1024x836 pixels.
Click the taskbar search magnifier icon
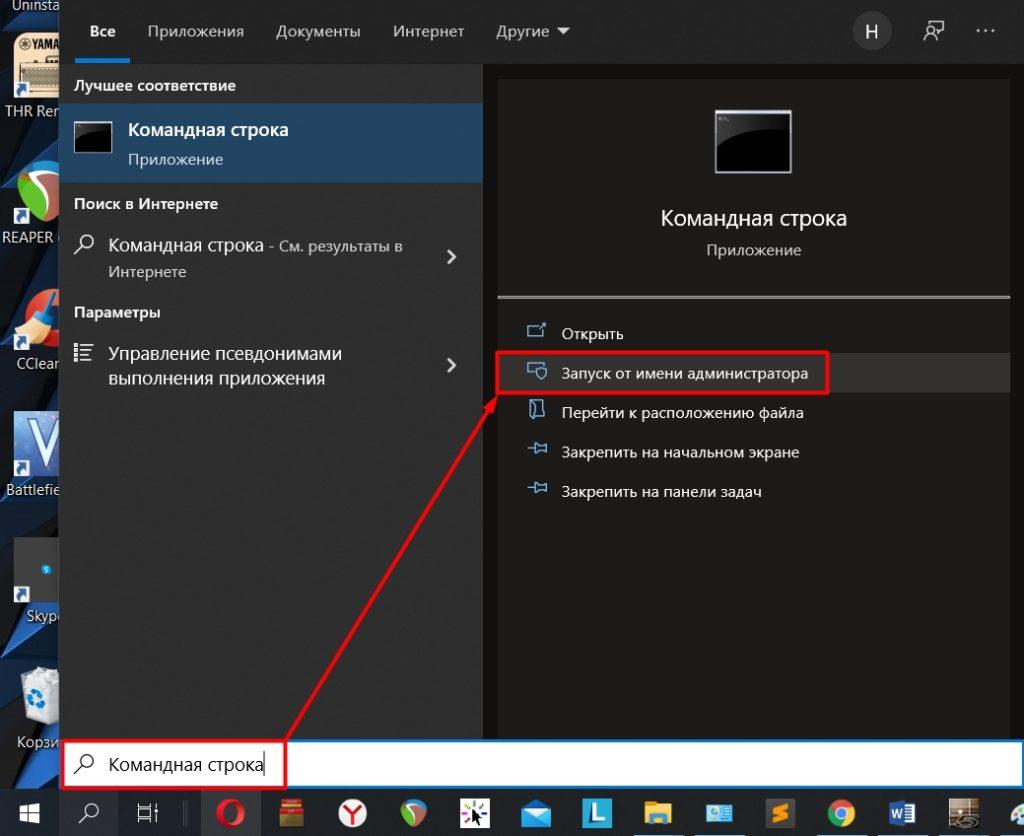point(88,813)
